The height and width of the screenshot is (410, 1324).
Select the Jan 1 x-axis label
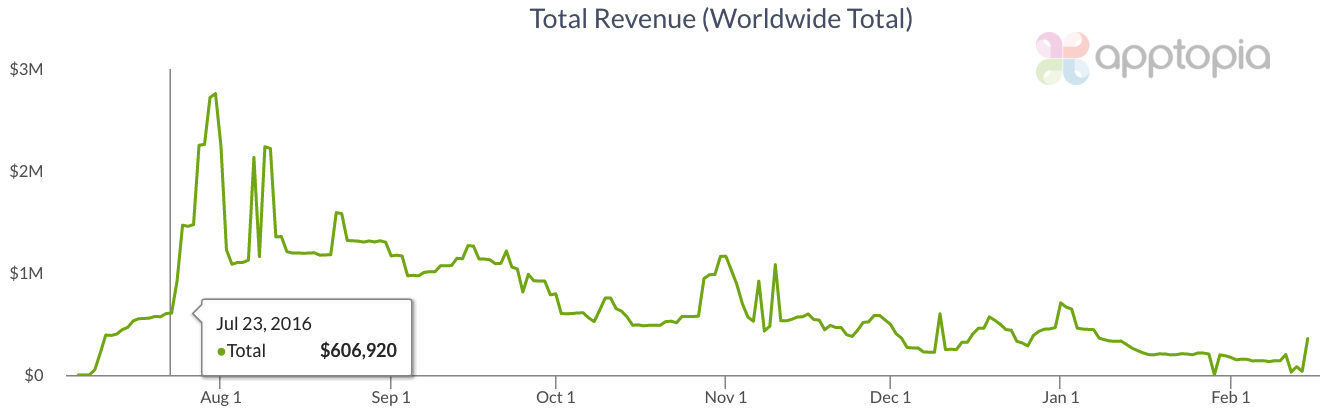tap(1059, 397)
